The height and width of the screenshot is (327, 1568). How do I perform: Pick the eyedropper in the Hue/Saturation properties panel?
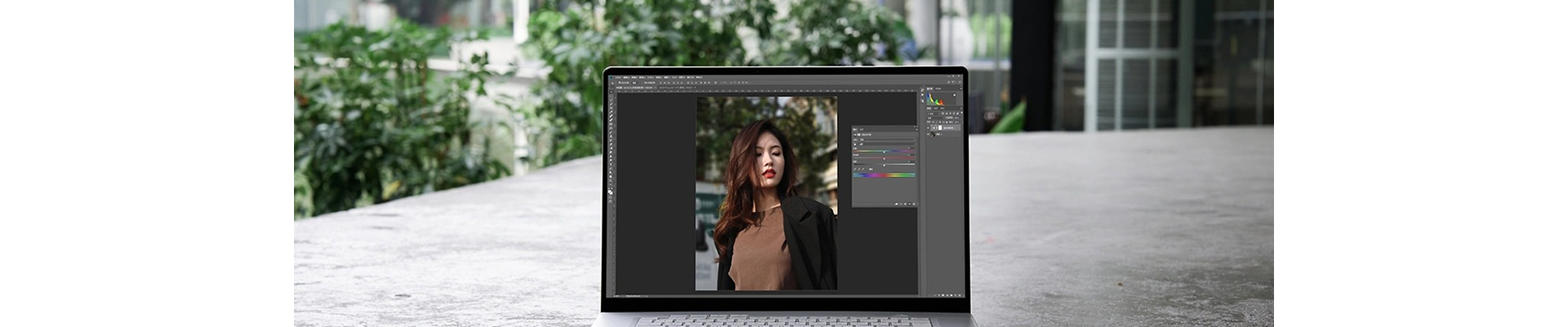pos(856,168)
